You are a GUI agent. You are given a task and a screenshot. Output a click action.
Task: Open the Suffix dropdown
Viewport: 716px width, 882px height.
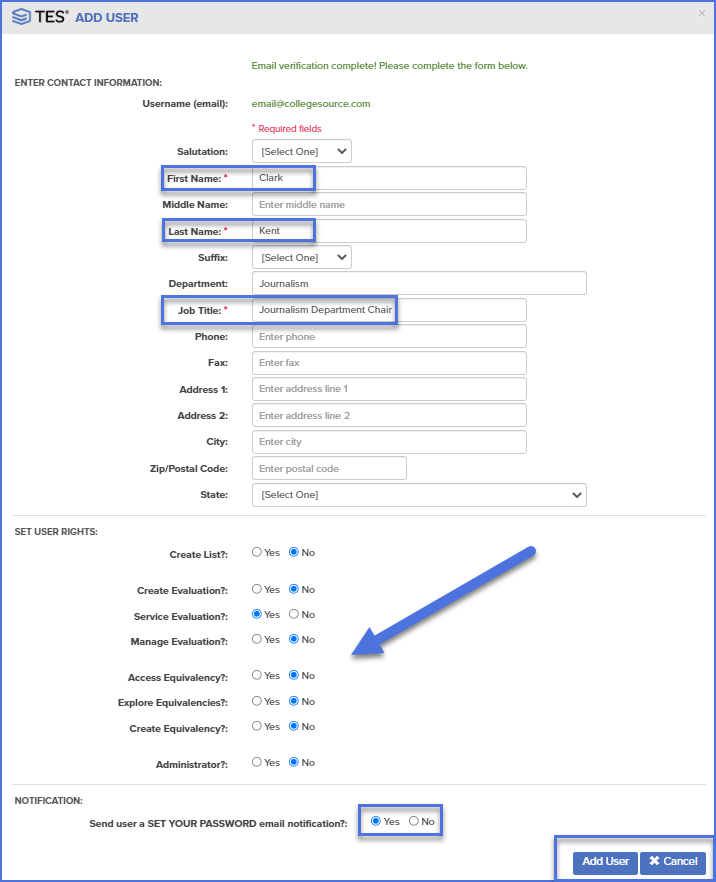click(300, 256)
